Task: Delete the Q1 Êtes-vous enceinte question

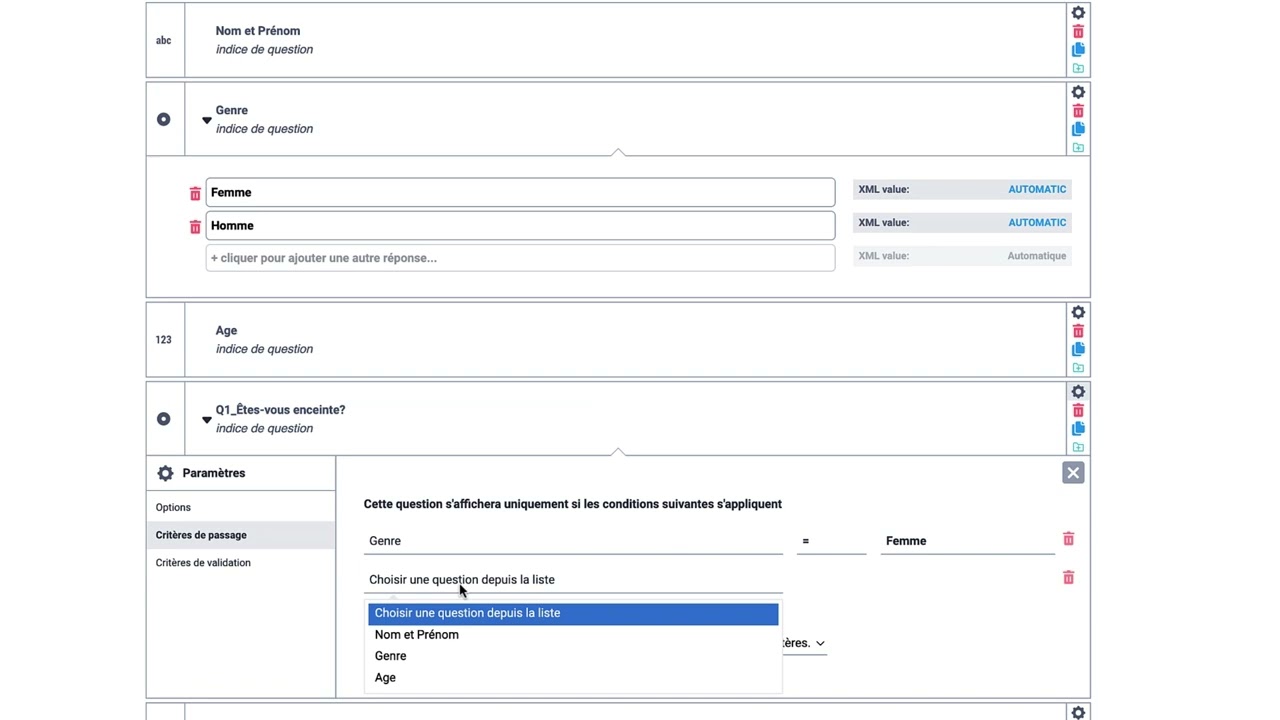Action: coord(1078,411)
